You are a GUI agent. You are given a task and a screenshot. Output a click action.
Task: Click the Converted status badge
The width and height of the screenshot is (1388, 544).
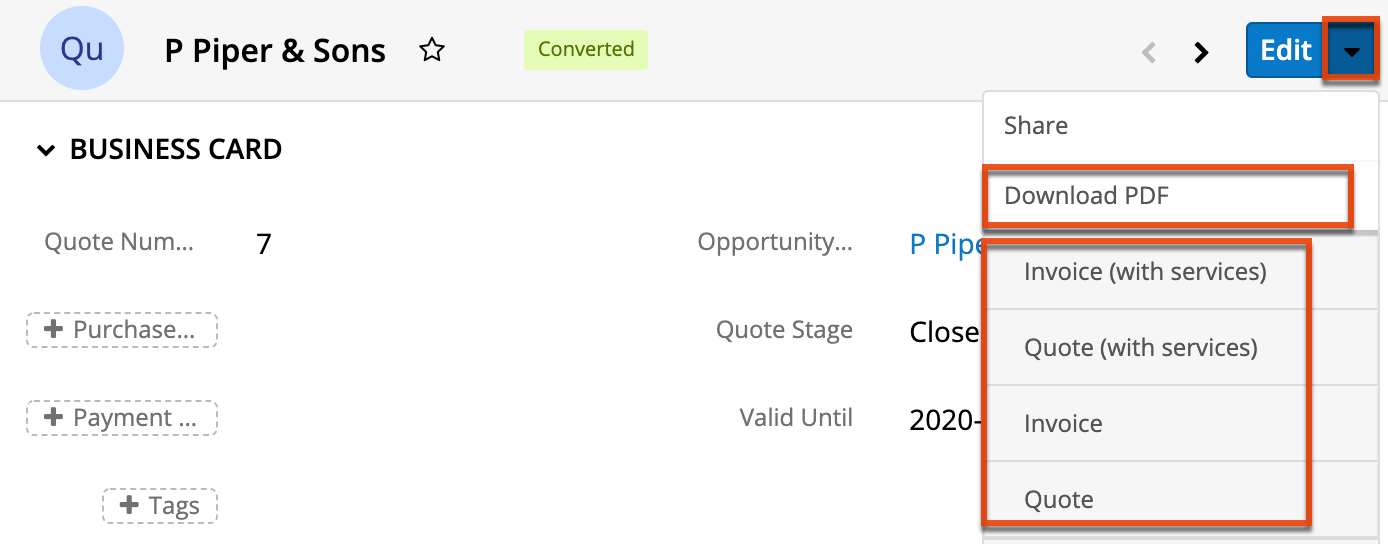pos(586,49)
